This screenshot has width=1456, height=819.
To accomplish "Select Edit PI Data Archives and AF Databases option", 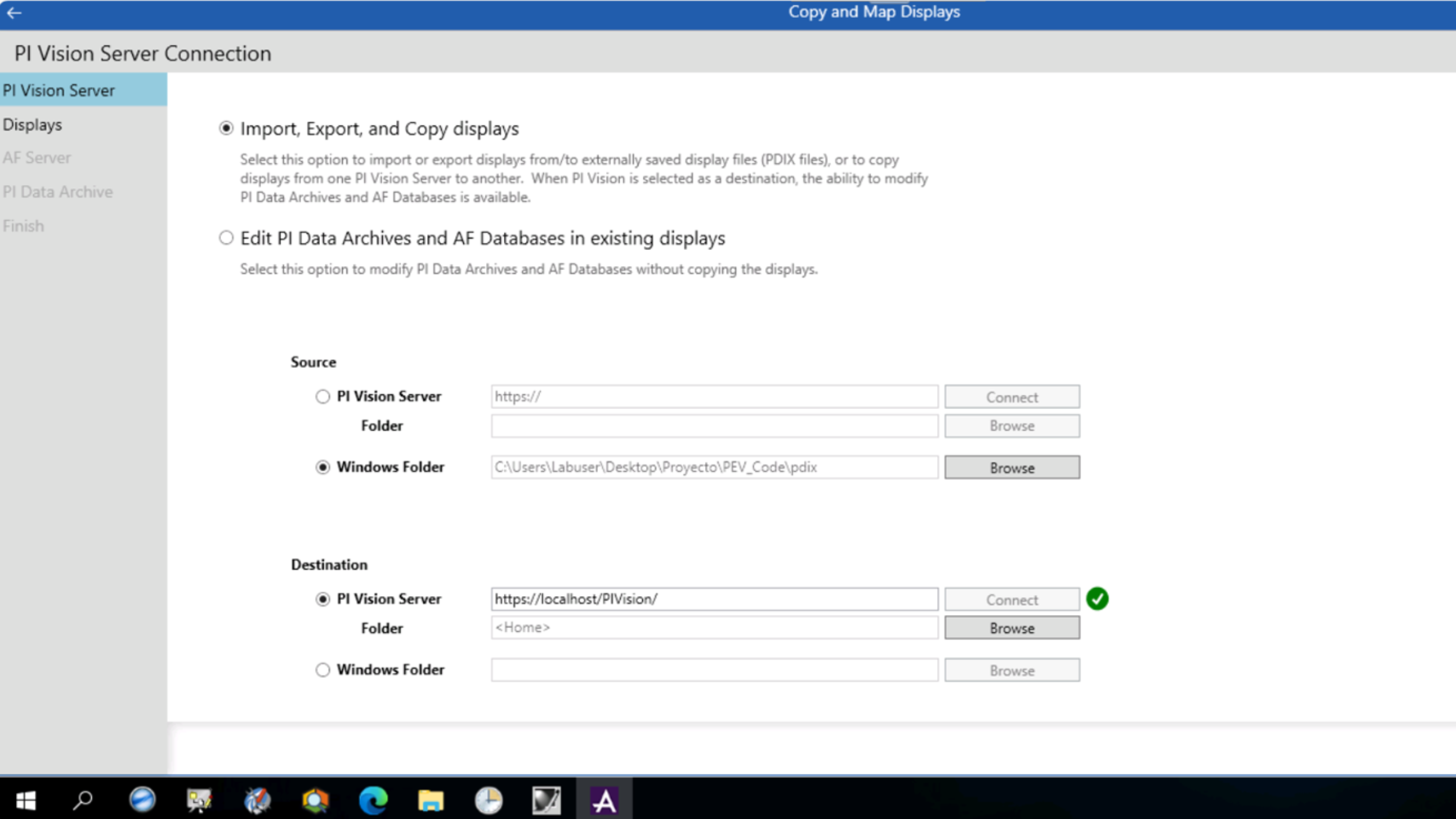I will 226,238.
